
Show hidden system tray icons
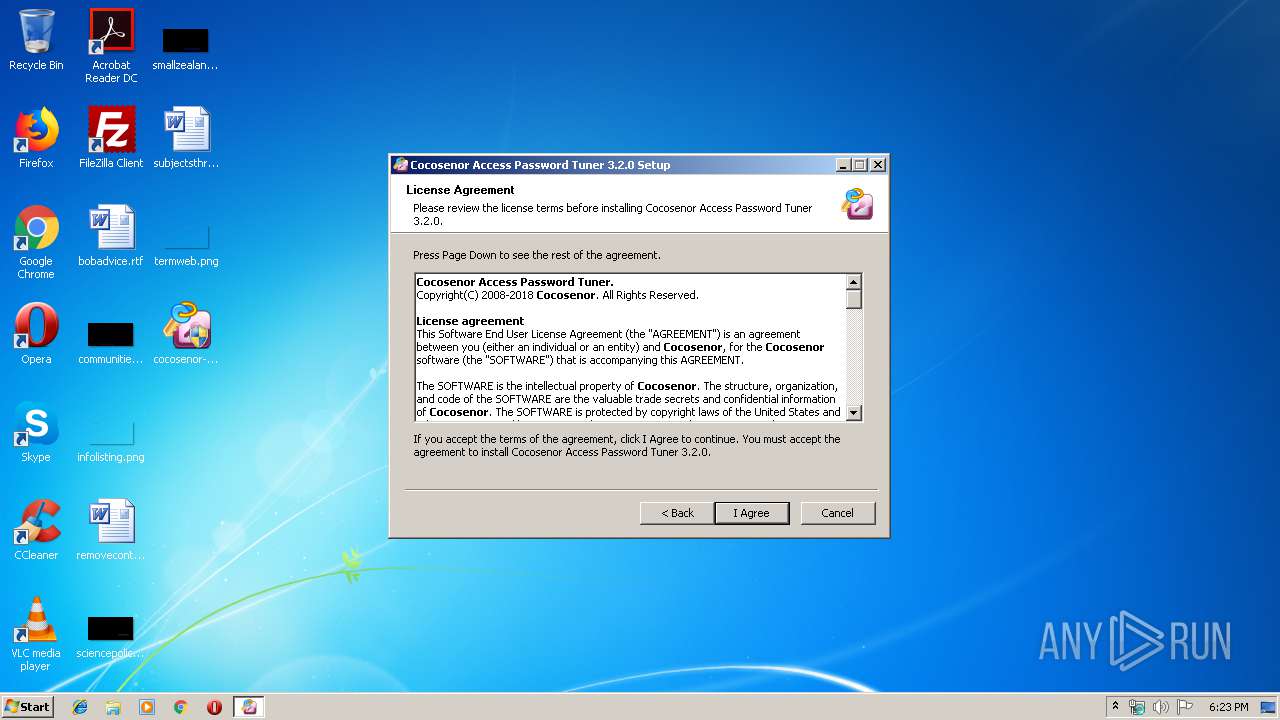(x=1115, y=707)
